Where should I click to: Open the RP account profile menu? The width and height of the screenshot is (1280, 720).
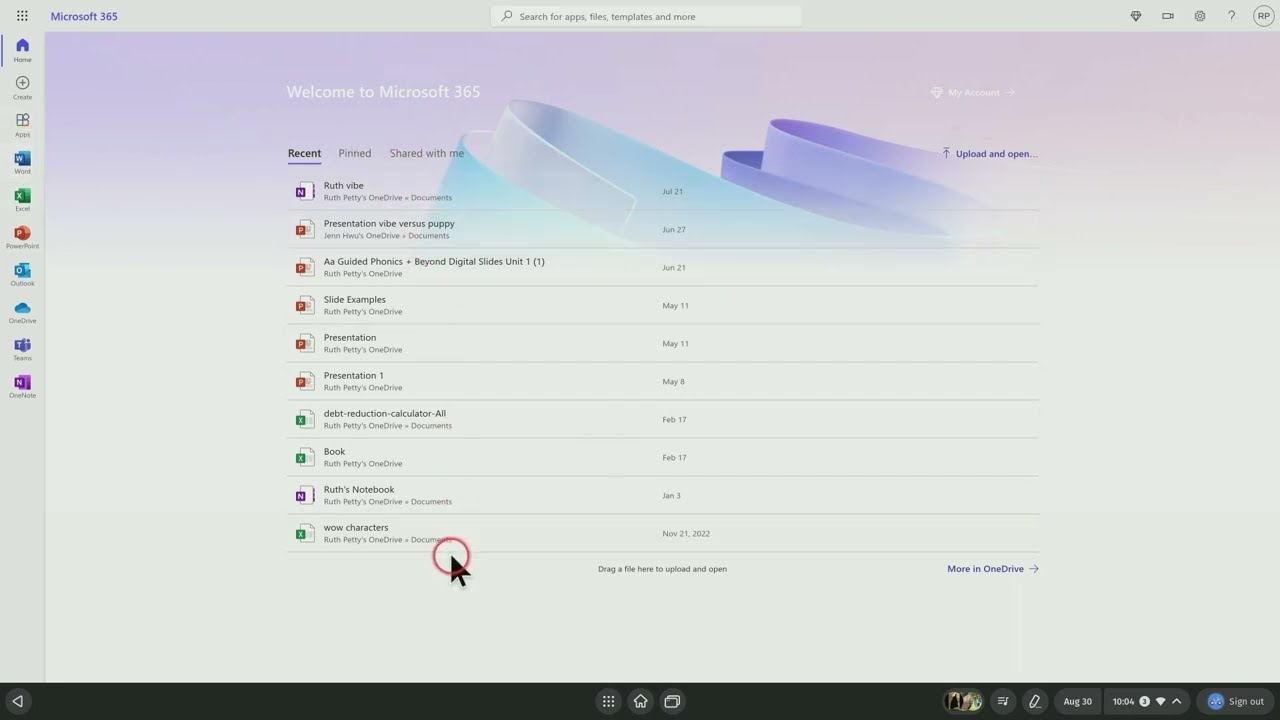[x=1263, y=16]
